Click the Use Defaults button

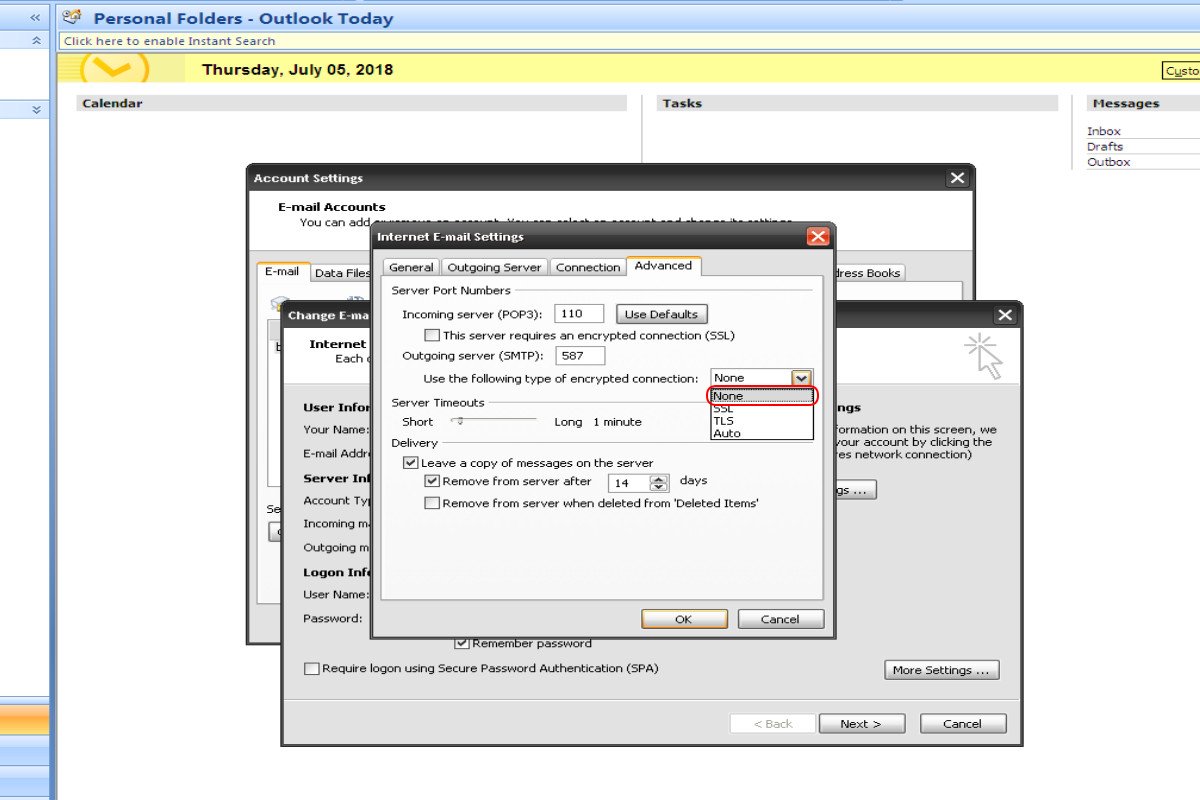[x=661, y=314]
